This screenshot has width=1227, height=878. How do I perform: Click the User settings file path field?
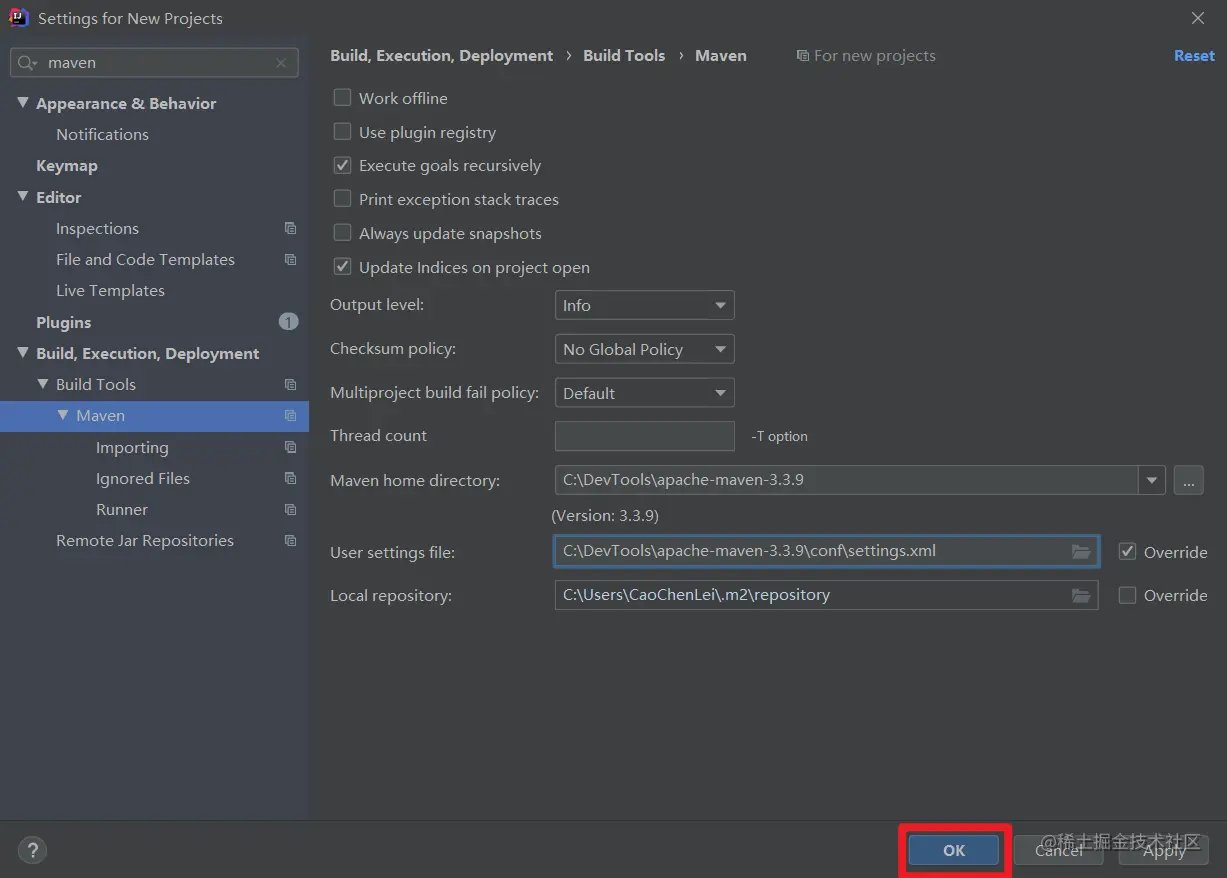click(x=826, y=551)
